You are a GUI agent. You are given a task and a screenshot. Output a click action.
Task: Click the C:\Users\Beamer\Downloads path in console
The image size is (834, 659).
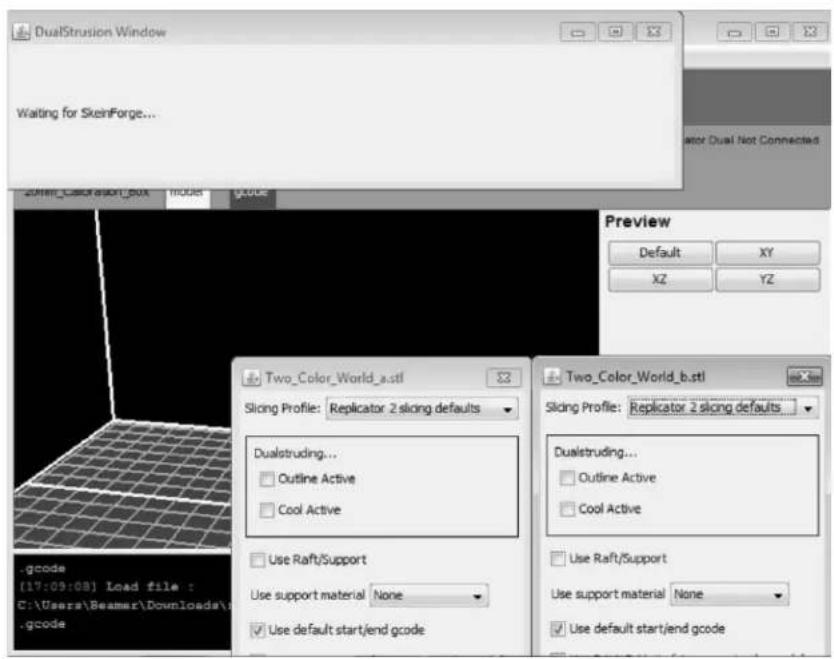coord(123,605)
